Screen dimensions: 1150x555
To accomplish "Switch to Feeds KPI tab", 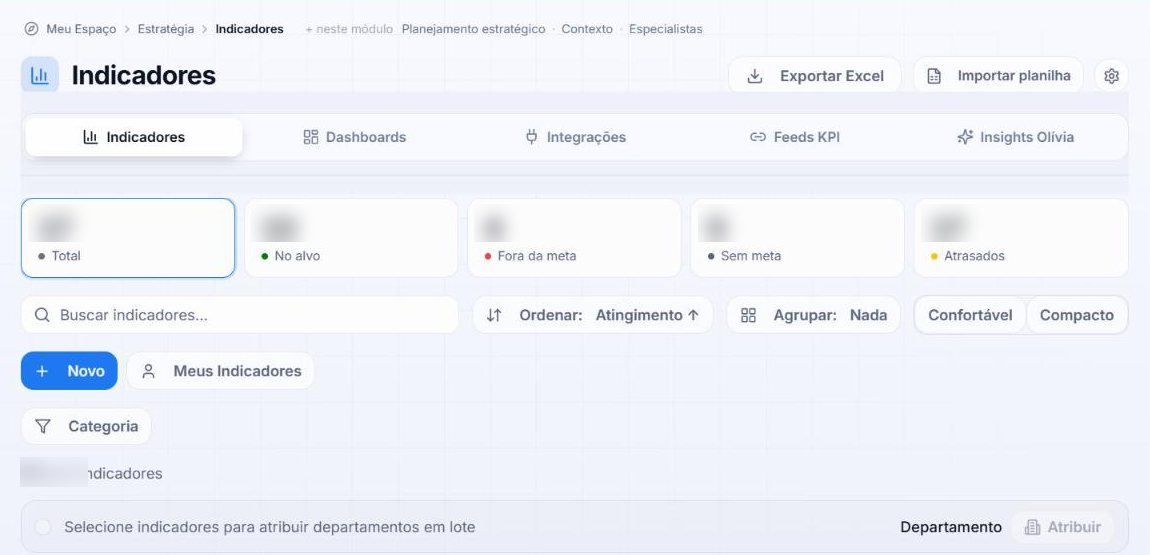I will [795, 137].
